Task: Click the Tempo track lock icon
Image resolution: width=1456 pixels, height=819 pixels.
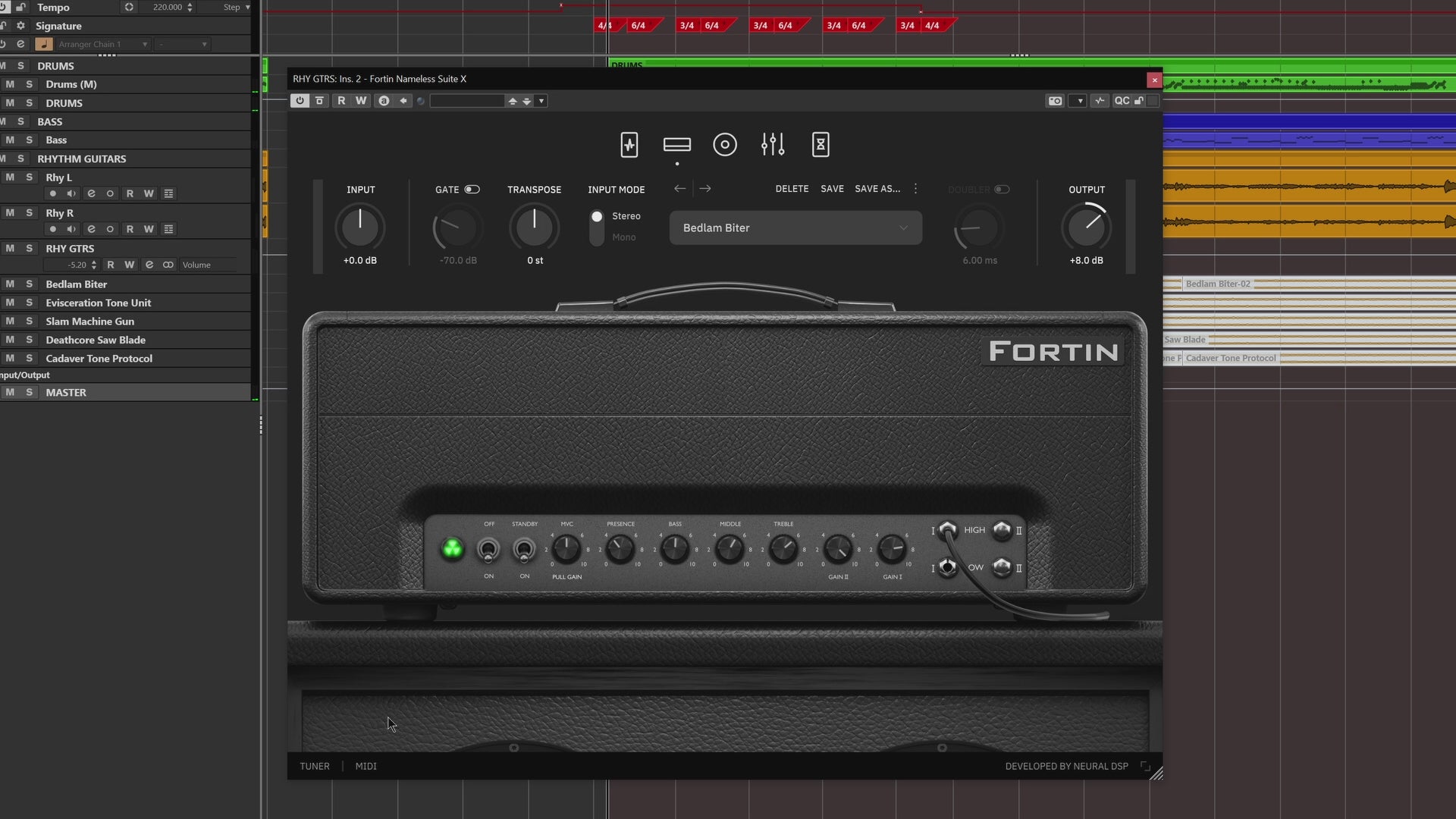Action: coord(20,8)
